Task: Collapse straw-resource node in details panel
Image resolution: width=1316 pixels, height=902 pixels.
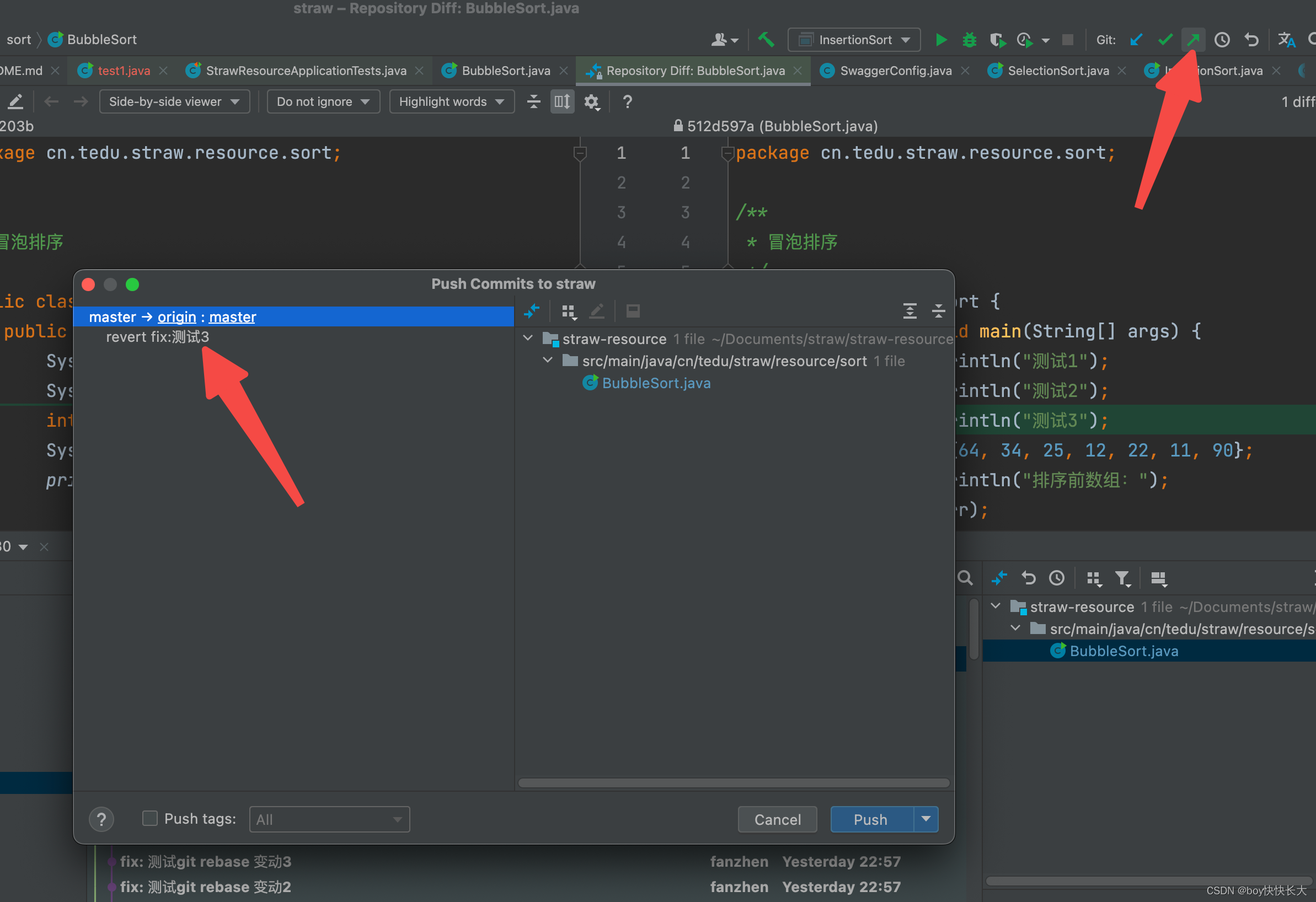Action: point(996,606)
